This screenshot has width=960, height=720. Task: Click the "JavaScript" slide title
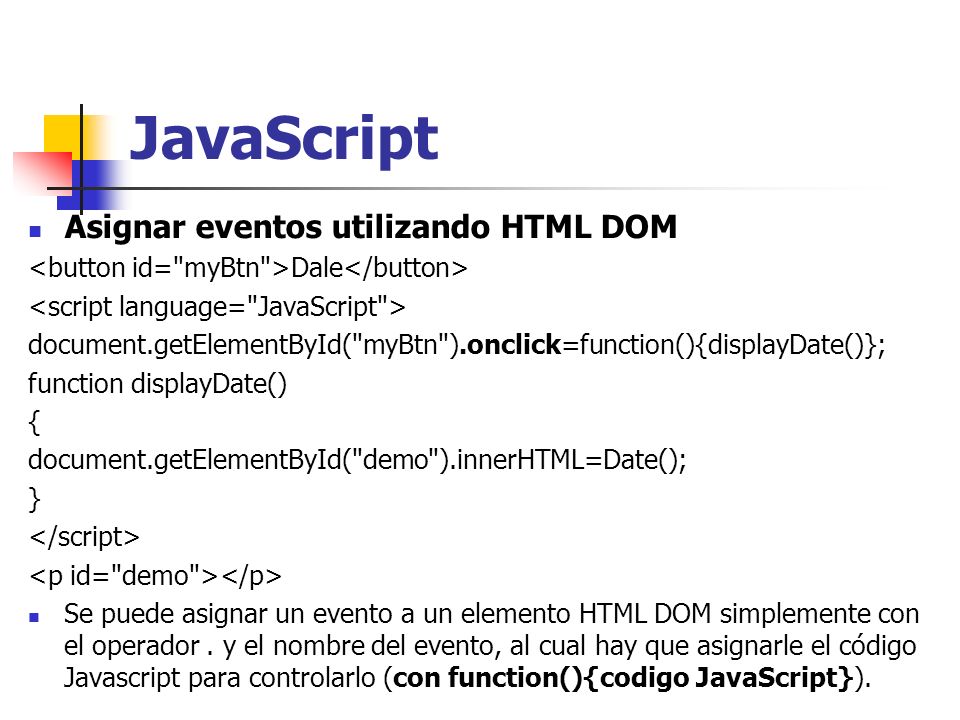(284, 141)
